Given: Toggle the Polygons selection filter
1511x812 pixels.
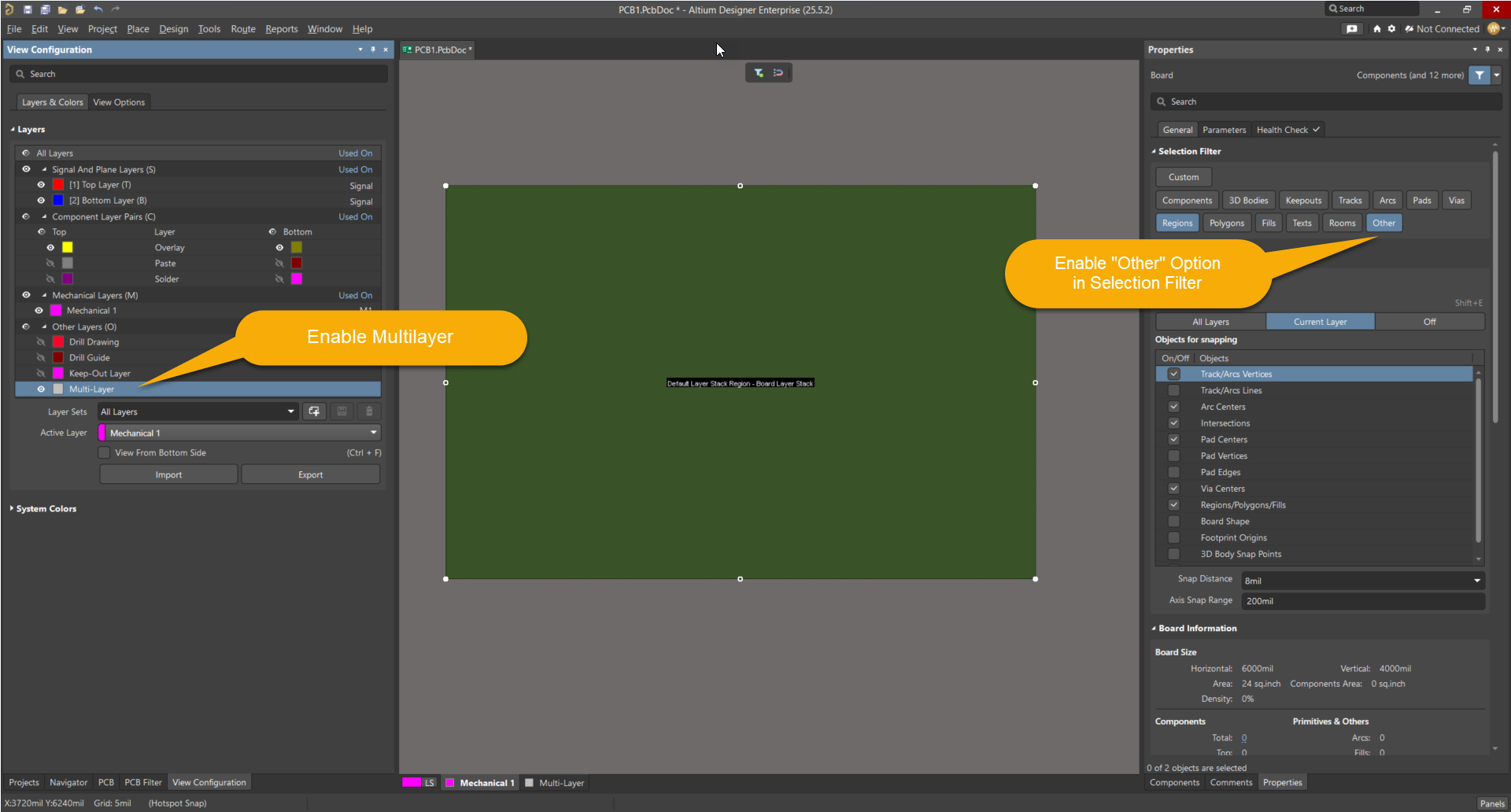Looking at the screenshot, I should tap(1227, 223).
